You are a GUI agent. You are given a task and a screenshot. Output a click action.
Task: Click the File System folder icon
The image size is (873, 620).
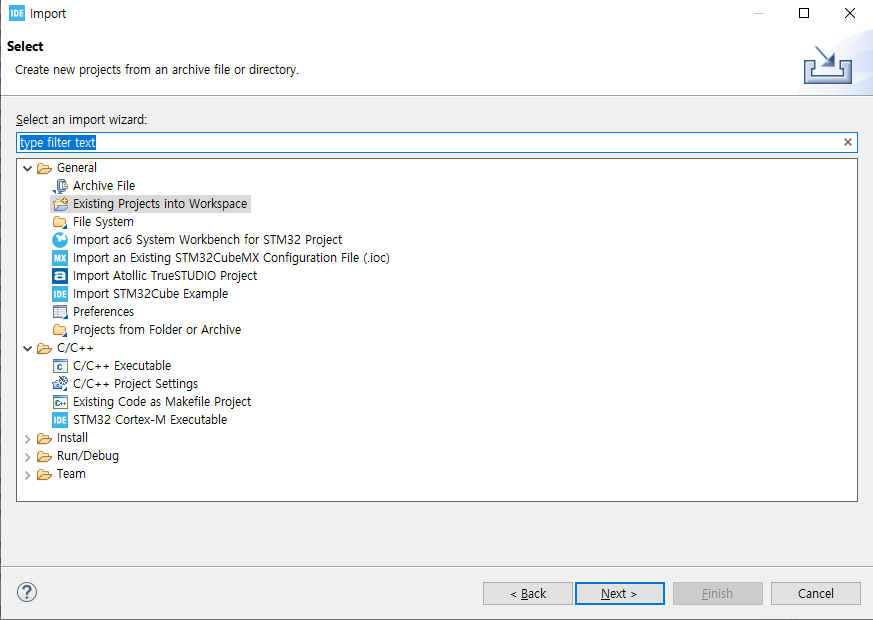point(60,222)
